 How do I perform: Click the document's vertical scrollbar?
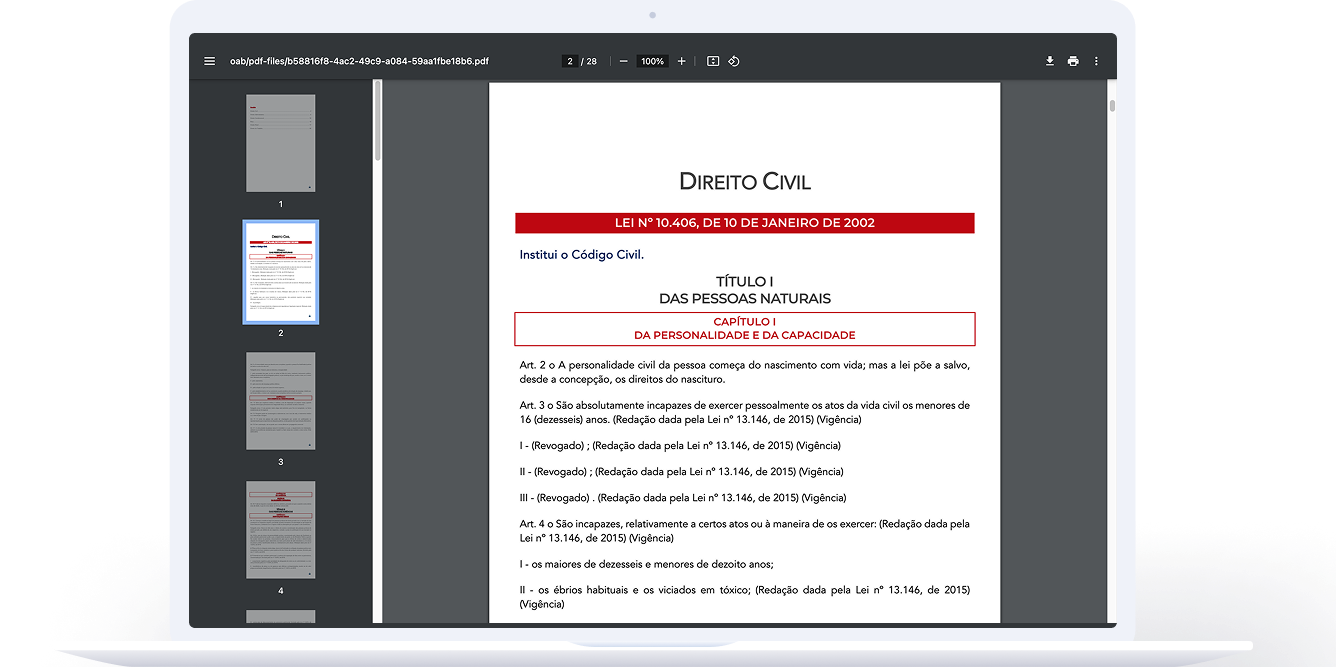point(1112,106)
